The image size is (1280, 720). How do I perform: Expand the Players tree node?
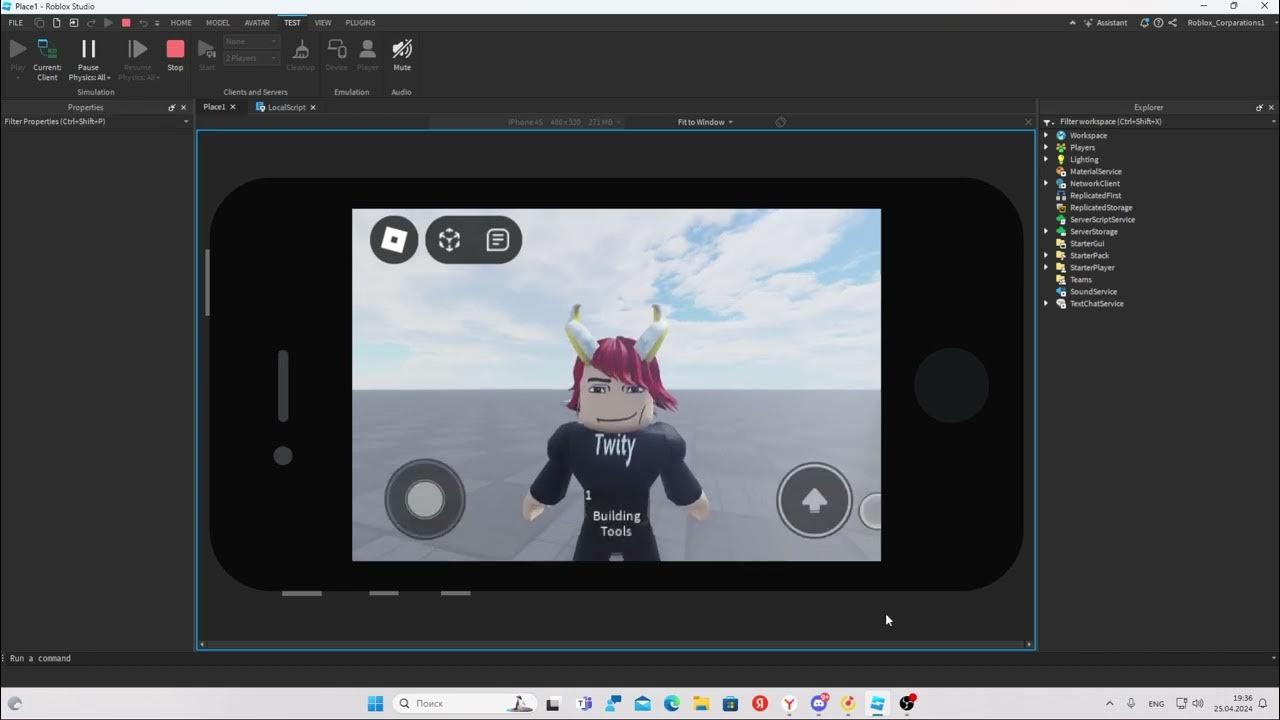(1046, 147)
